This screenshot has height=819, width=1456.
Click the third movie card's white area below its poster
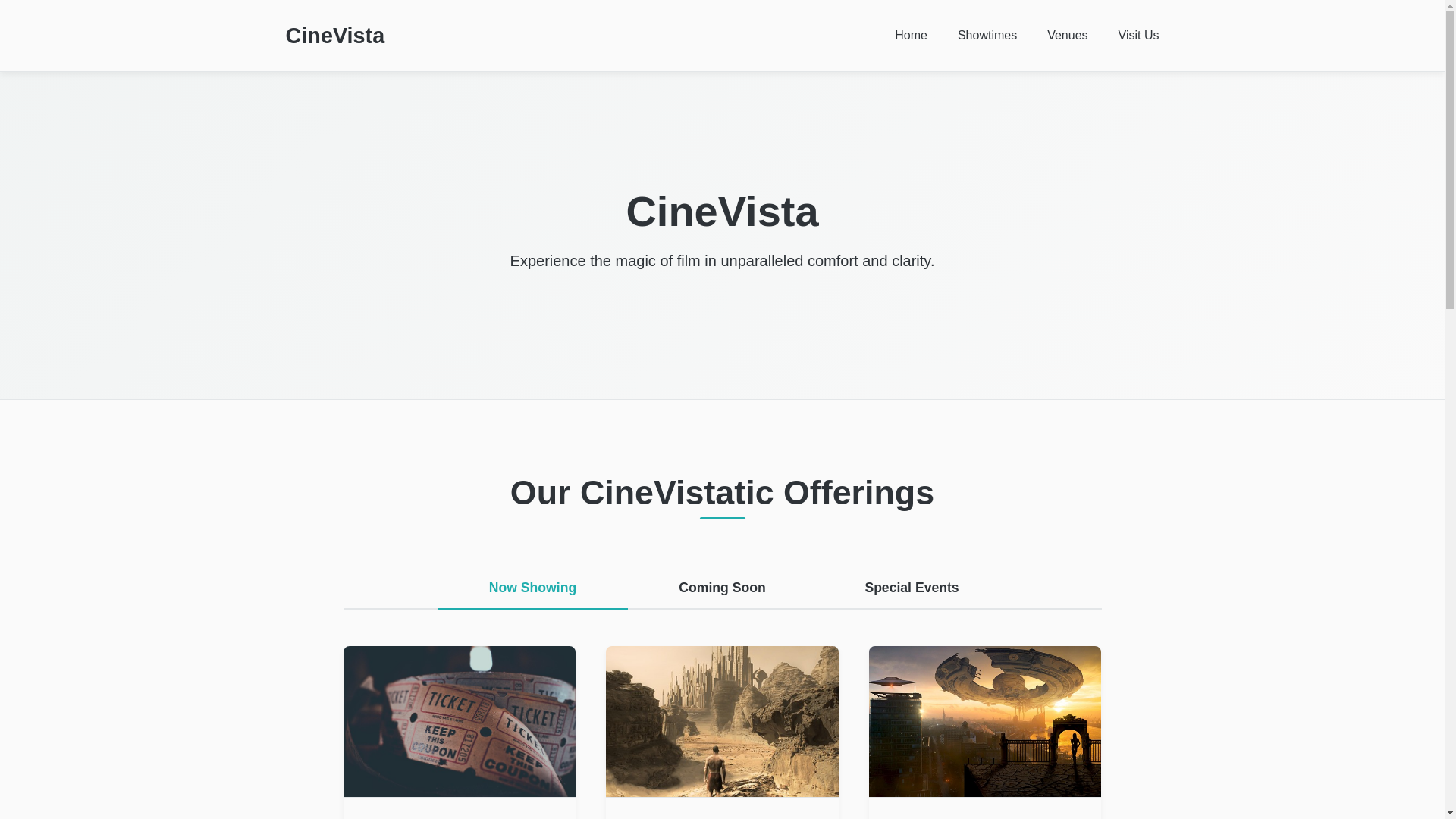[x=984, y=808]
